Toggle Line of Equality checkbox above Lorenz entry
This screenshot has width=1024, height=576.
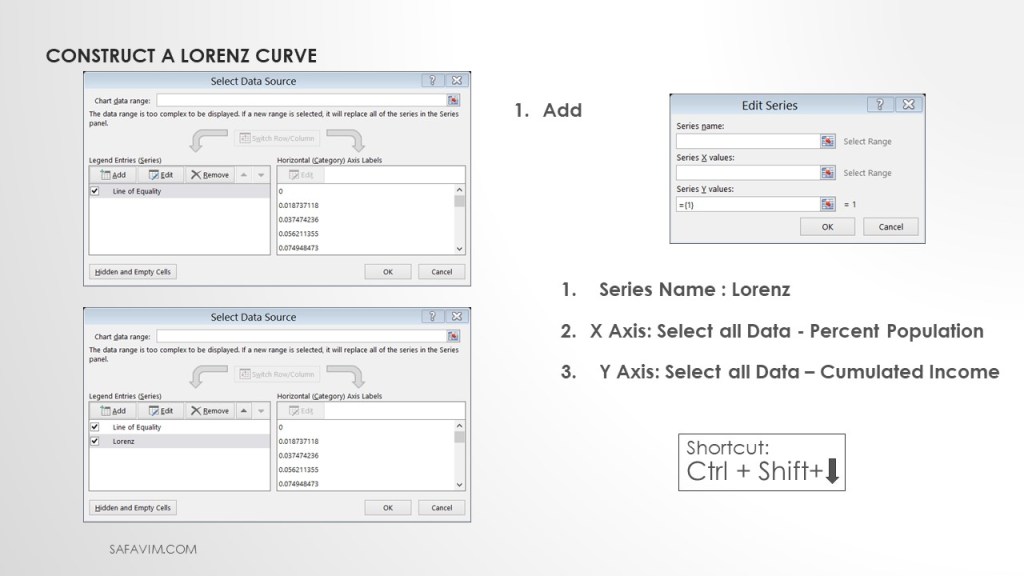(x=95, y=427)
